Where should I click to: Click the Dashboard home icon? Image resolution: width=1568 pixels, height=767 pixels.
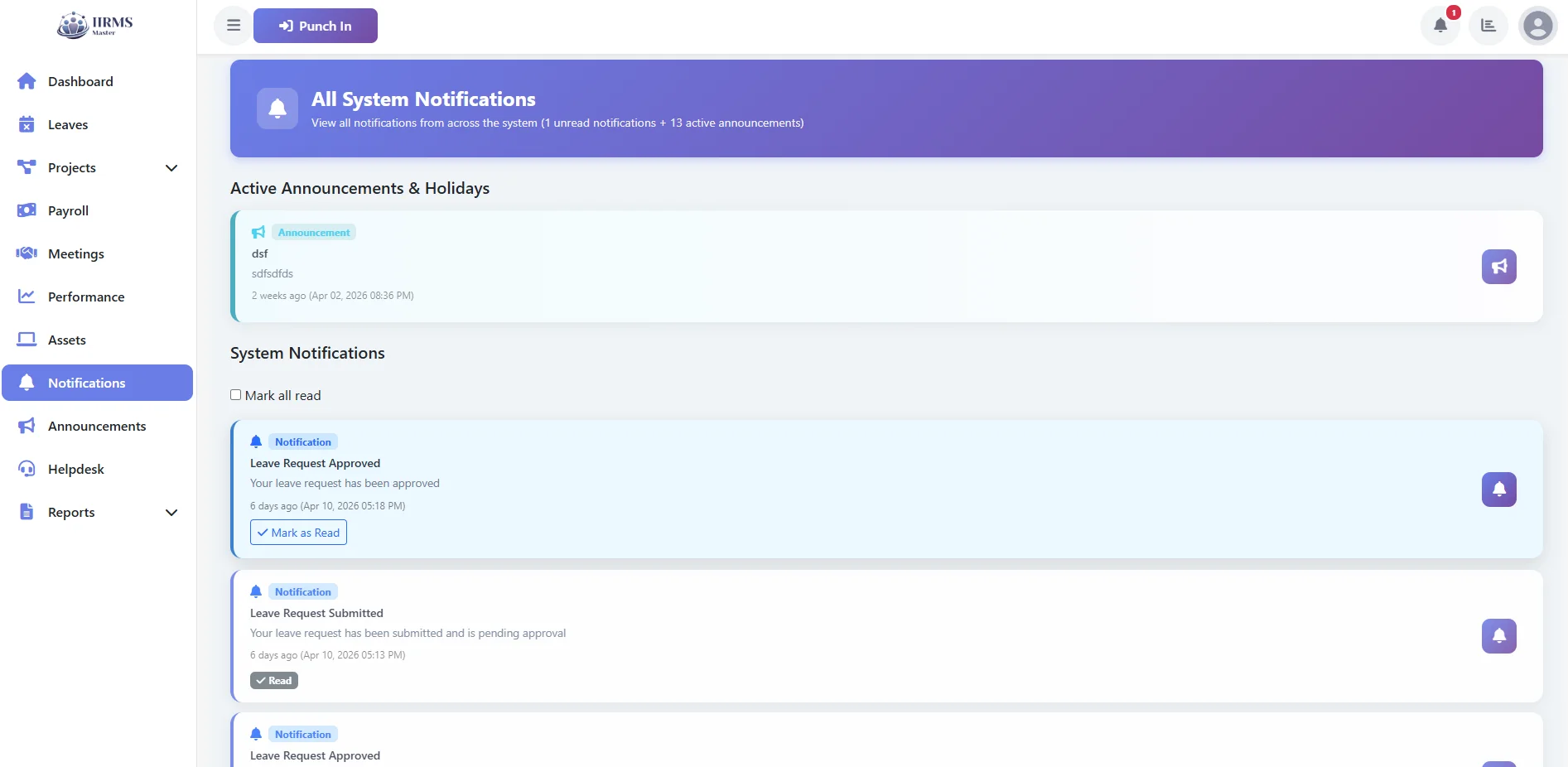click(27, 81)
